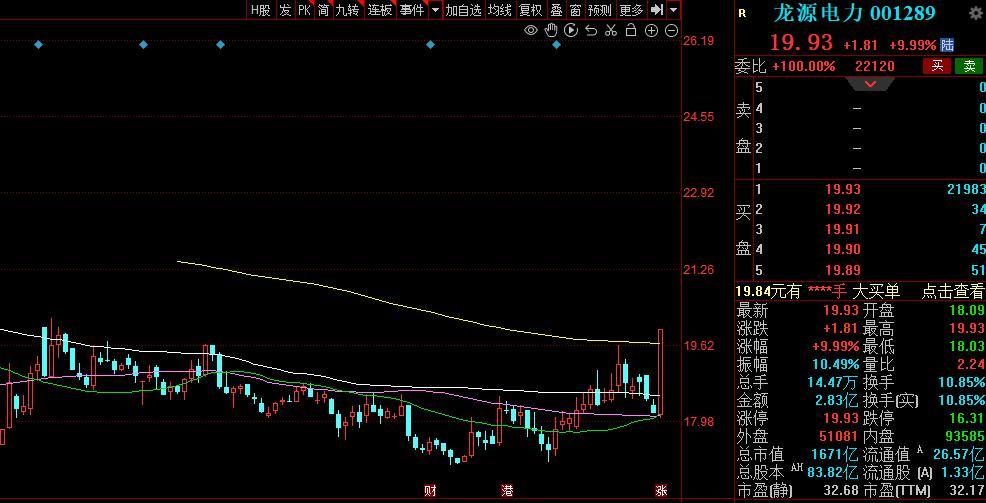Click the undo arrow icon

[591, 30]
